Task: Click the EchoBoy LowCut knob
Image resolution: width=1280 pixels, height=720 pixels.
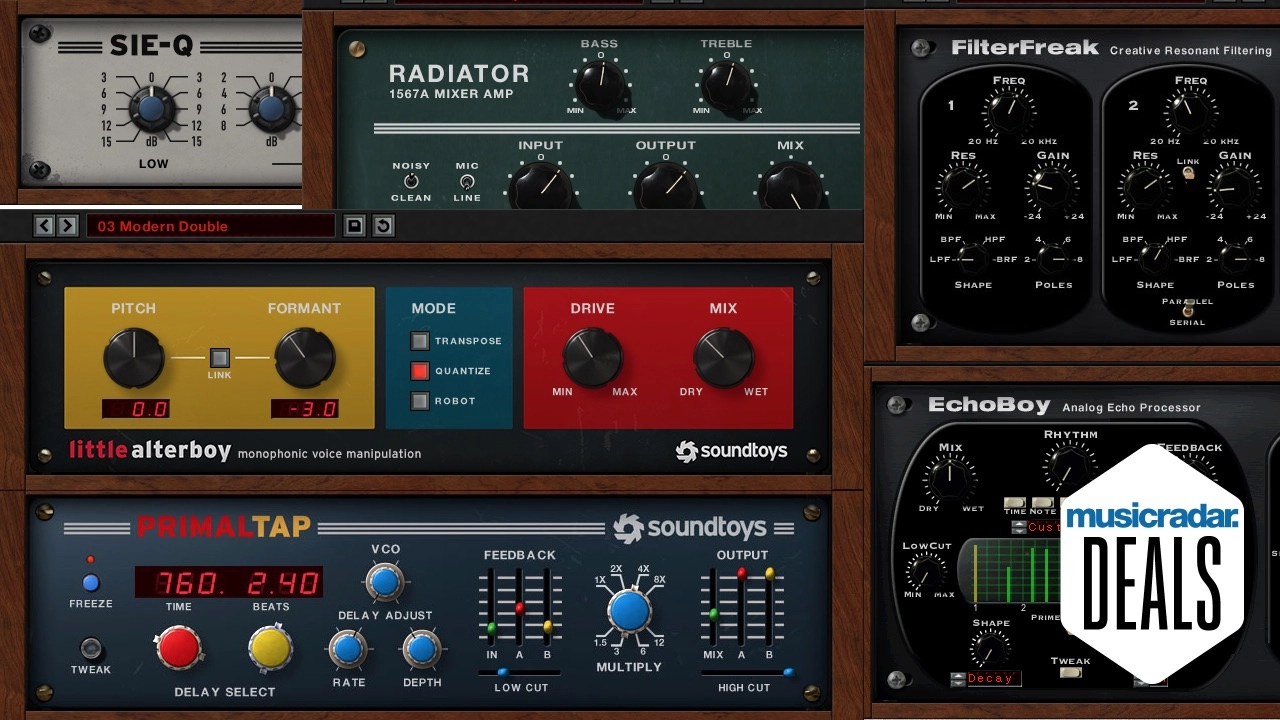Action: (927, 571)
